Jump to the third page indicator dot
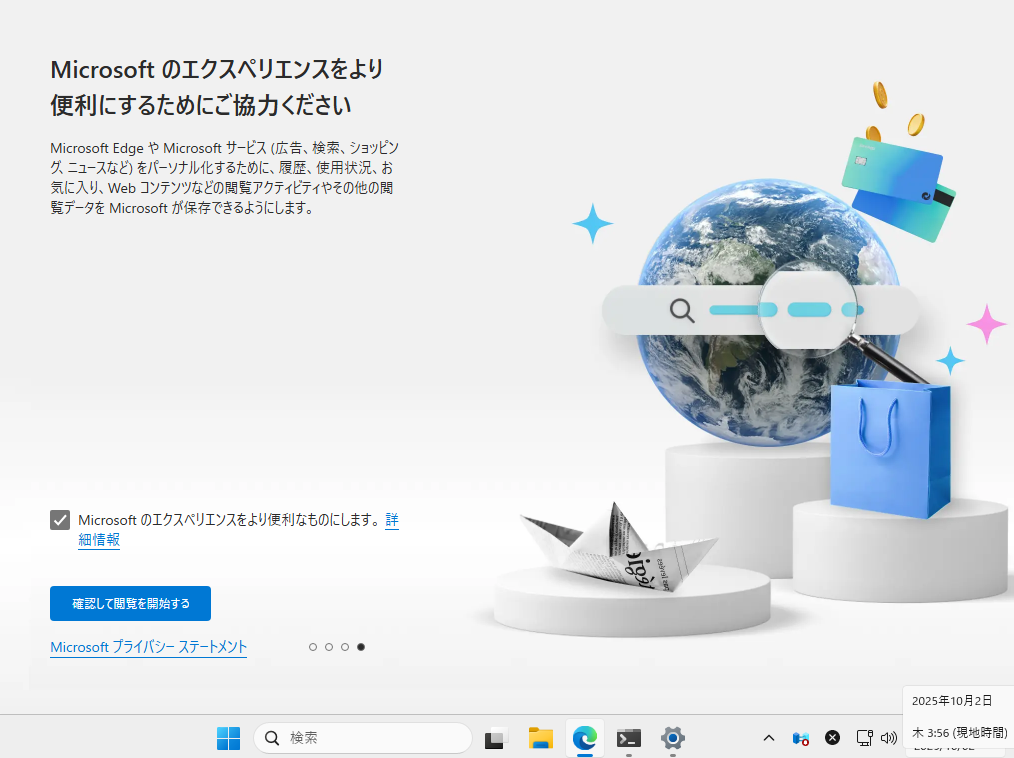The height and width of the screenshot is (758, 1014). click(x=345, y=647)
